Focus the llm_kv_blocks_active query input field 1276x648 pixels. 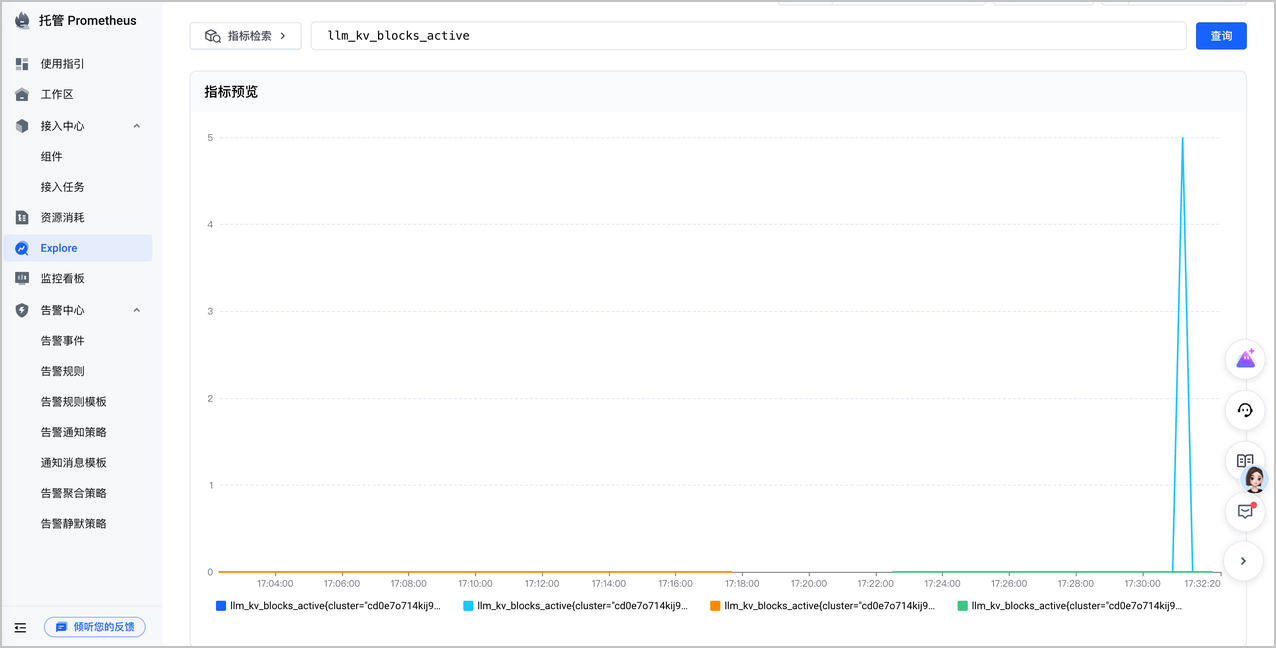[748, 36]
